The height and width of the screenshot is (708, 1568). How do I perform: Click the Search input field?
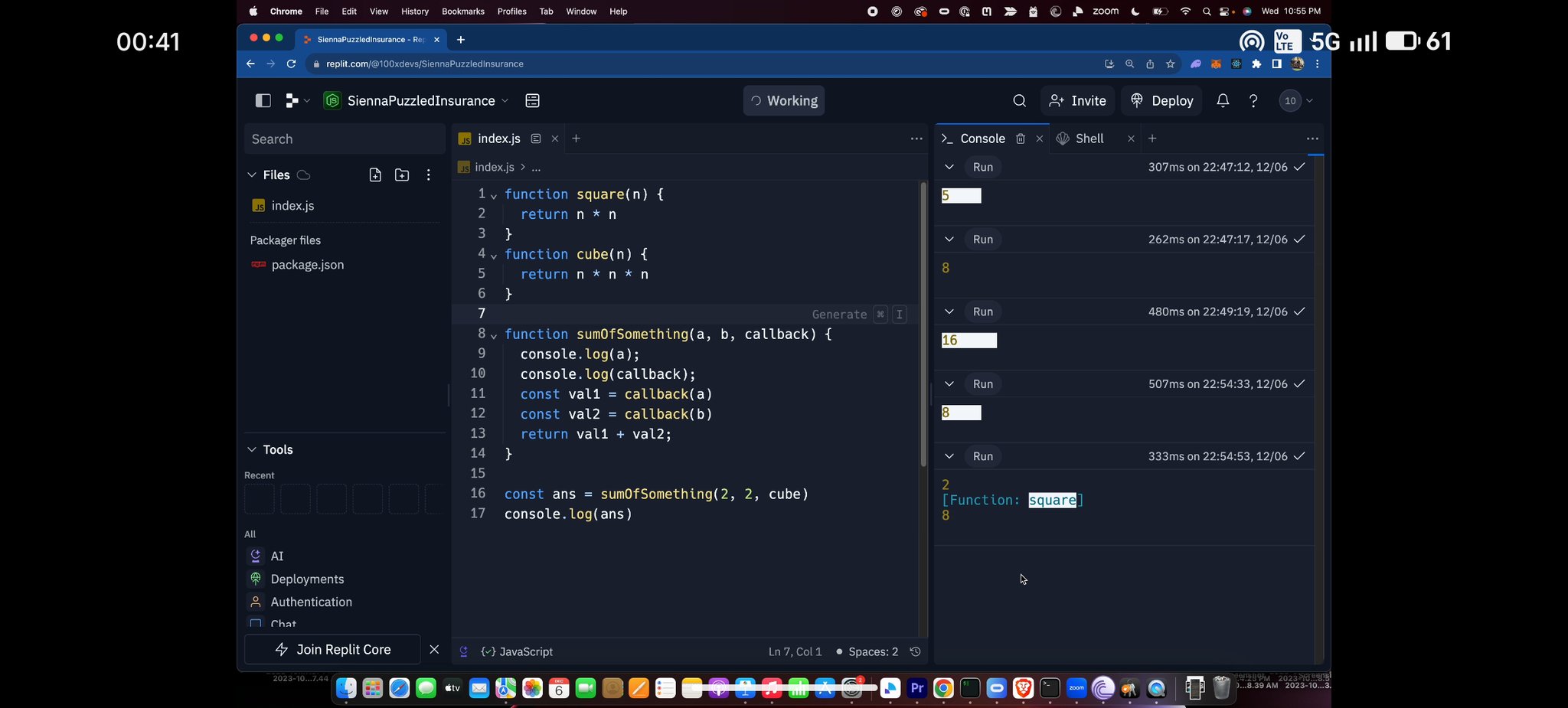[345, 139]
